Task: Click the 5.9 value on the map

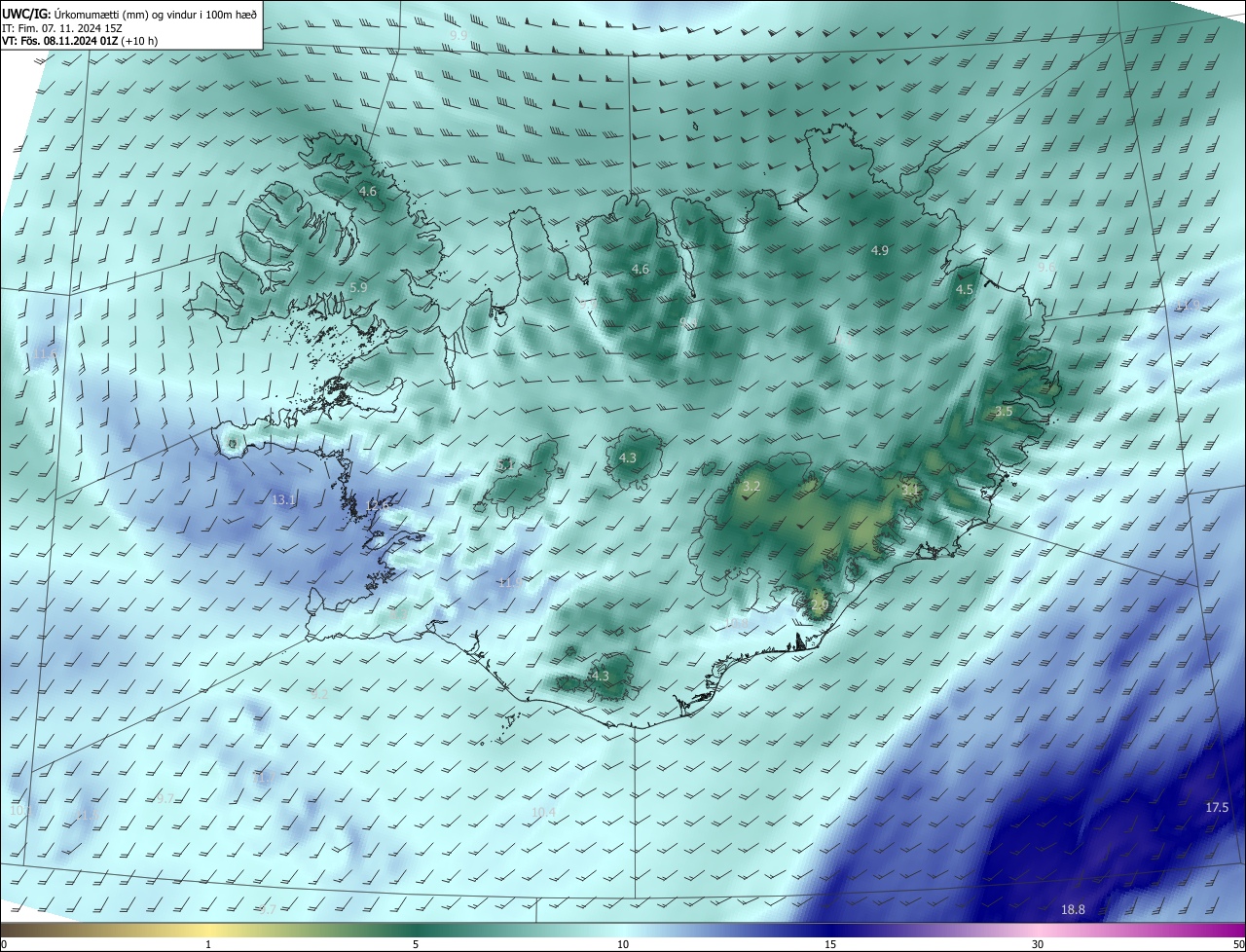Action: tap(358, 287)
